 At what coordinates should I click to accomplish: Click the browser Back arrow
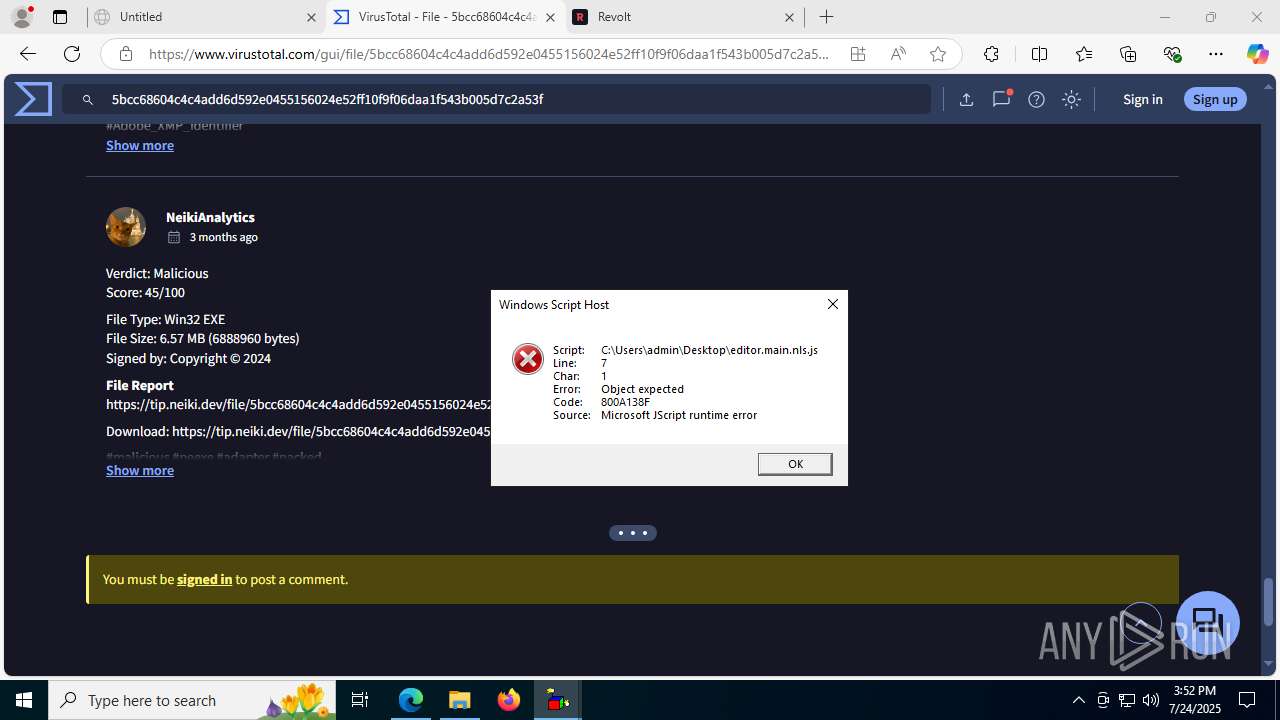(x=28, y=54)
